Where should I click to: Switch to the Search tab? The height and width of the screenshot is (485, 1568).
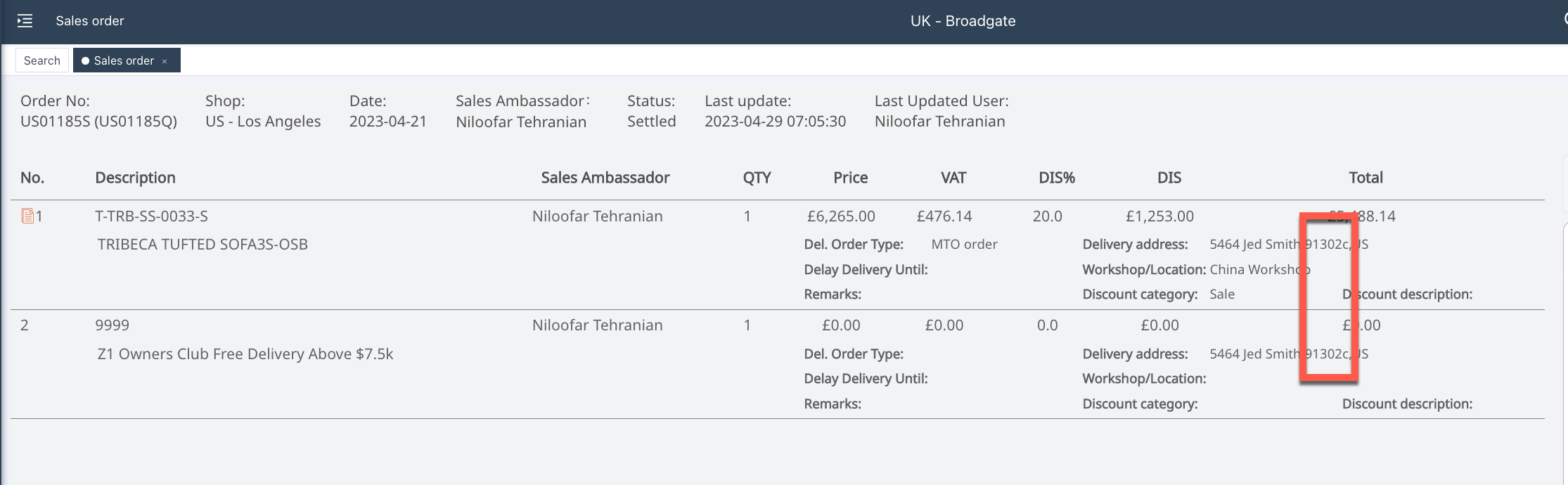42,60
